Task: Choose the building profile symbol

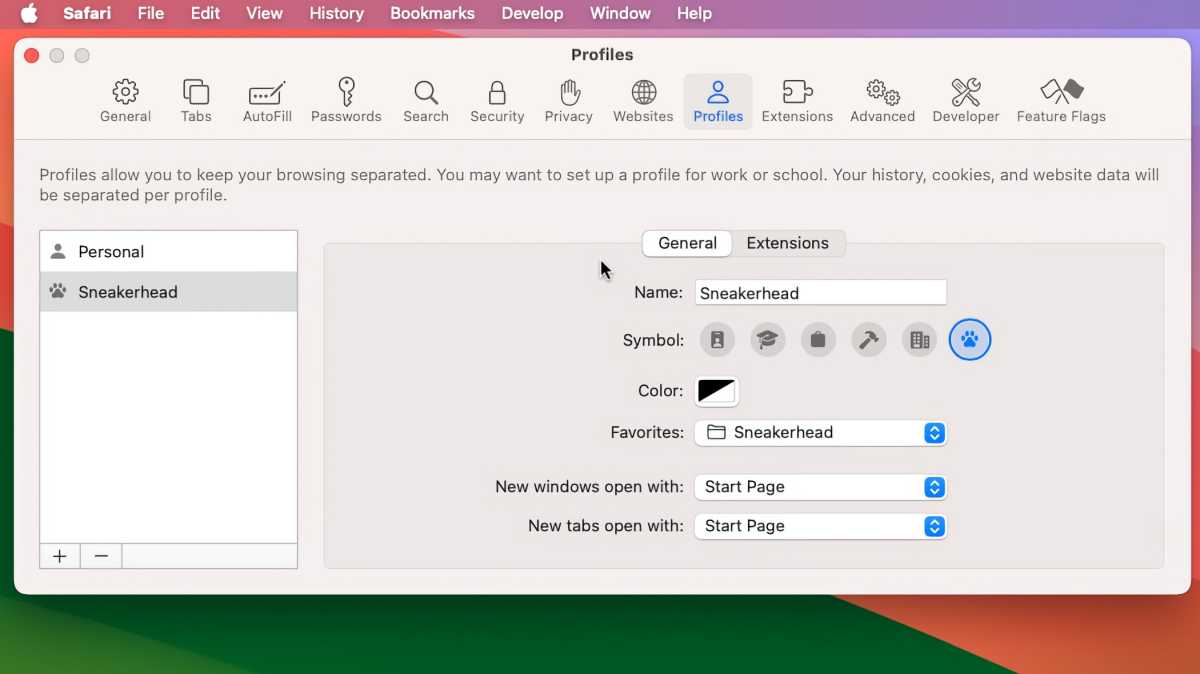Action: click(918, 340)
